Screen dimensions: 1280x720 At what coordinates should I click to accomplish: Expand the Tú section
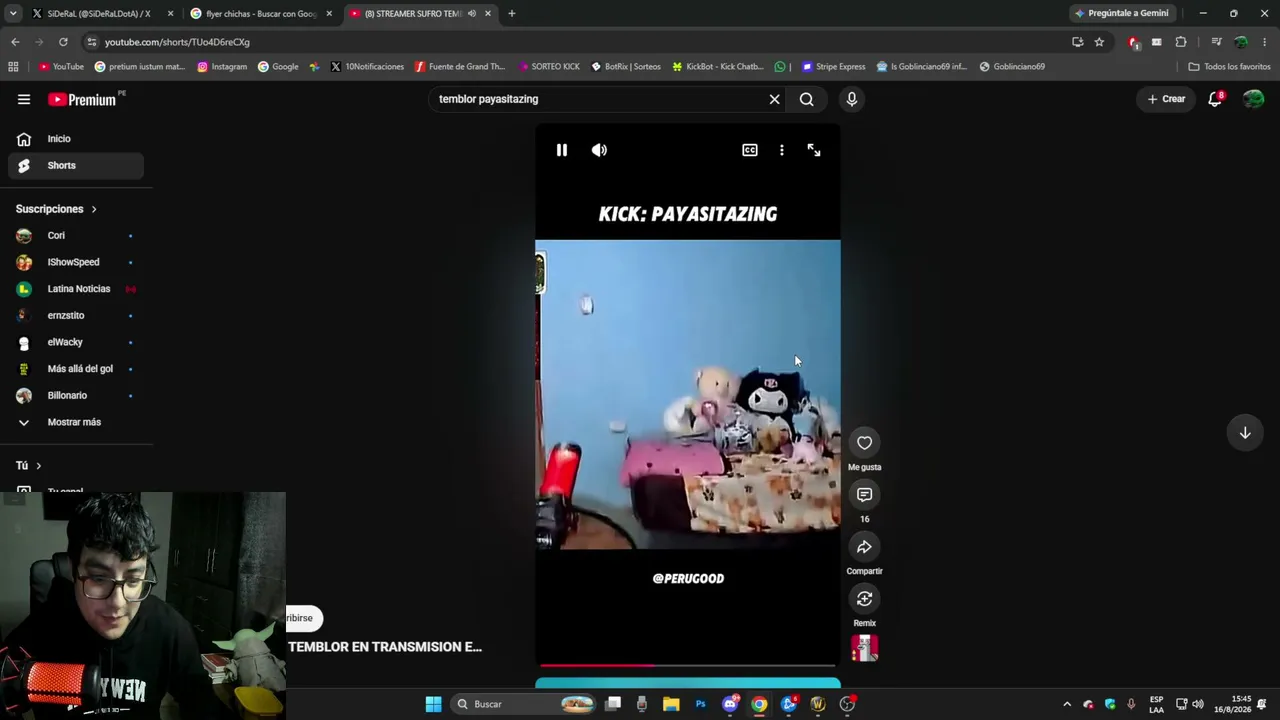tap(29, 466)
